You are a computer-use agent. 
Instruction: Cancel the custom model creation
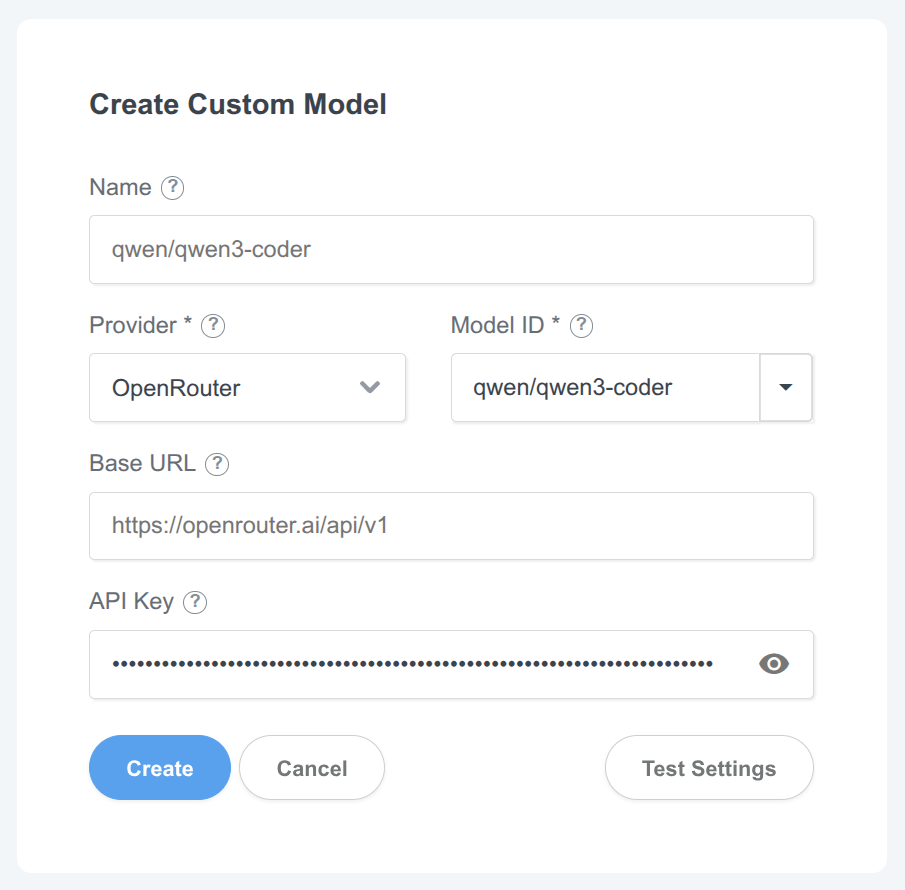coord(311,768)
